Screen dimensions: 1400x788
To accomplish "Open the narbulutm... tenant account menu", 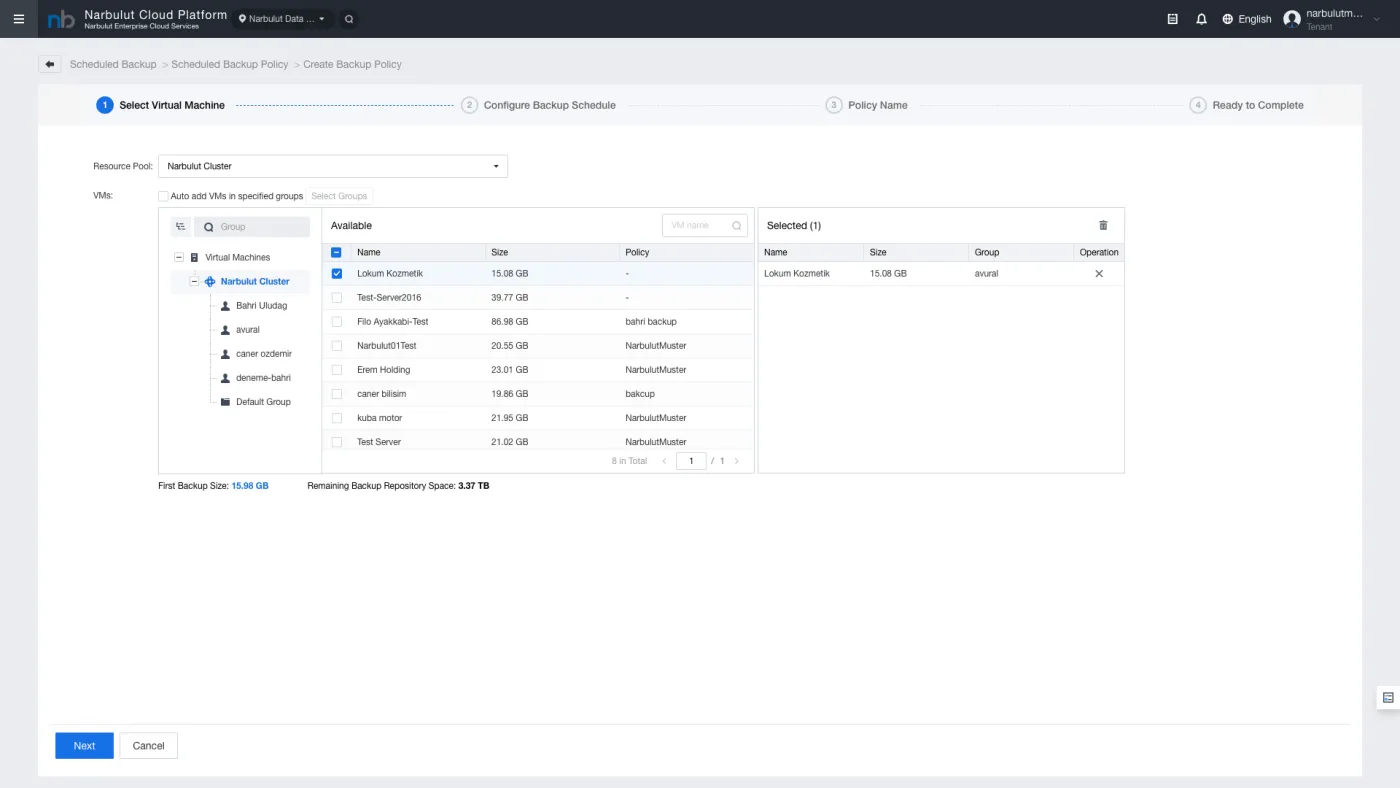I will pos(1334,19).
